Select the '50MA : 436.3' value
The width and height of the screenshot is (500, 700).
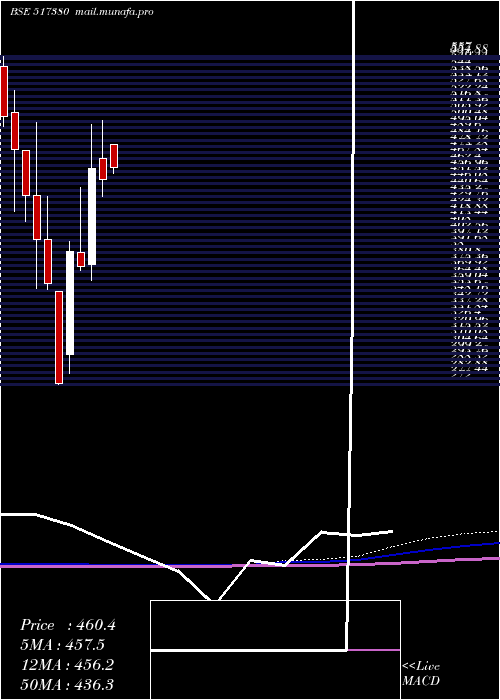67,684
